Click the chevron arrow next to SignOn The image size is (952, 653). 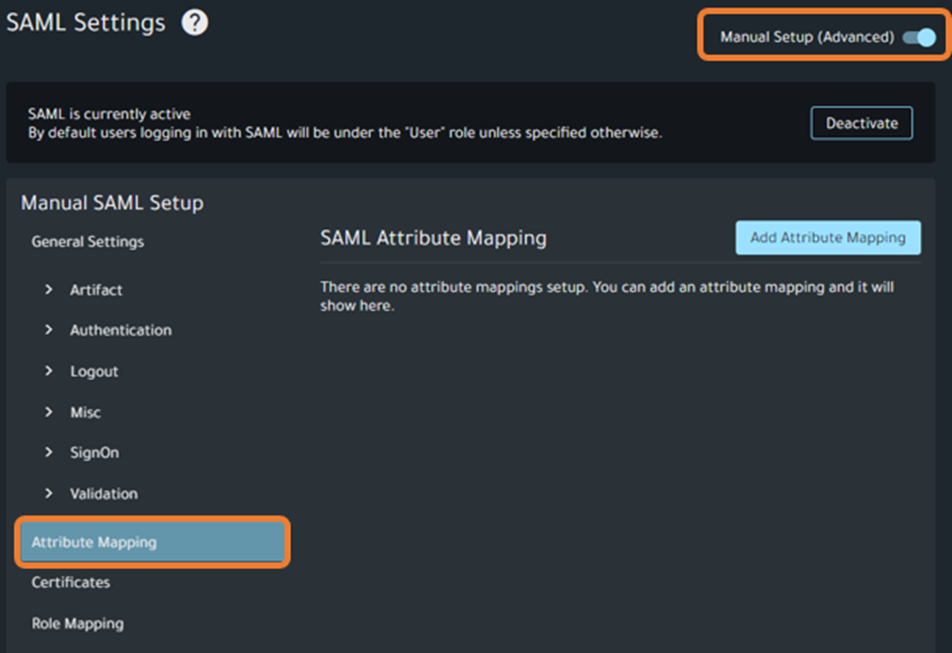click(x=48, y=453)
